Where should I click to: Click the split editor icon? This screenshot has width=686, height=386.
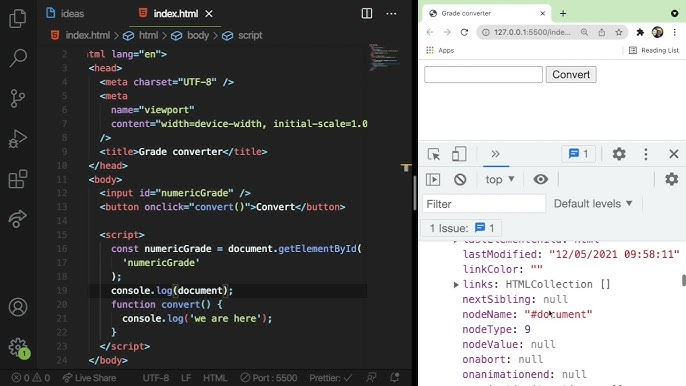pyautogui.click(x=367, y=14)
